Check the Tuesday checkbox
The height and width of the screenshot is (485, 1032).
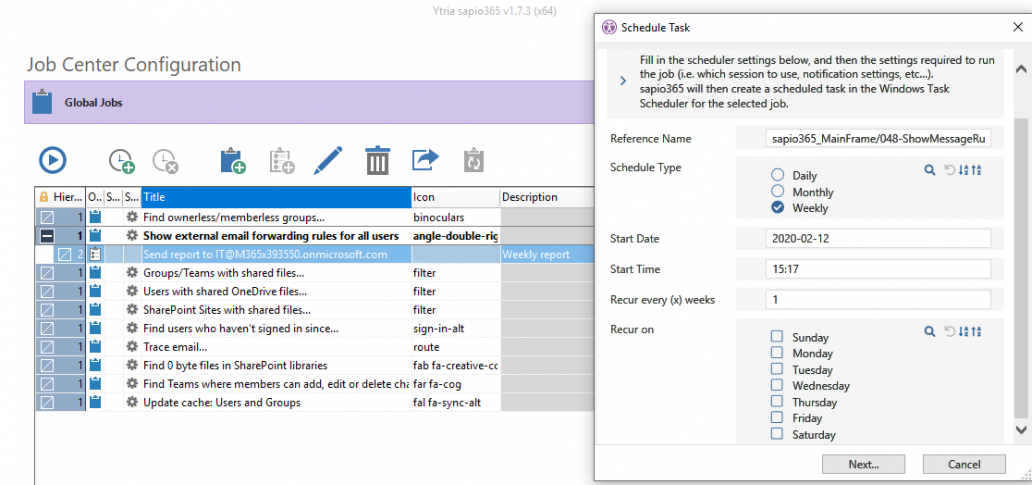tap(777, 369)
